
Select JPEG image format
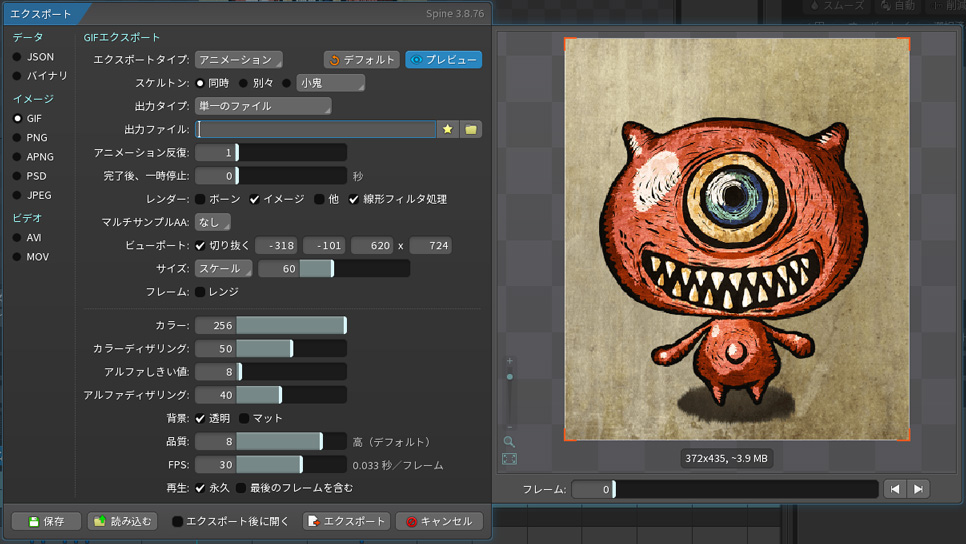[x=33, y=195]
